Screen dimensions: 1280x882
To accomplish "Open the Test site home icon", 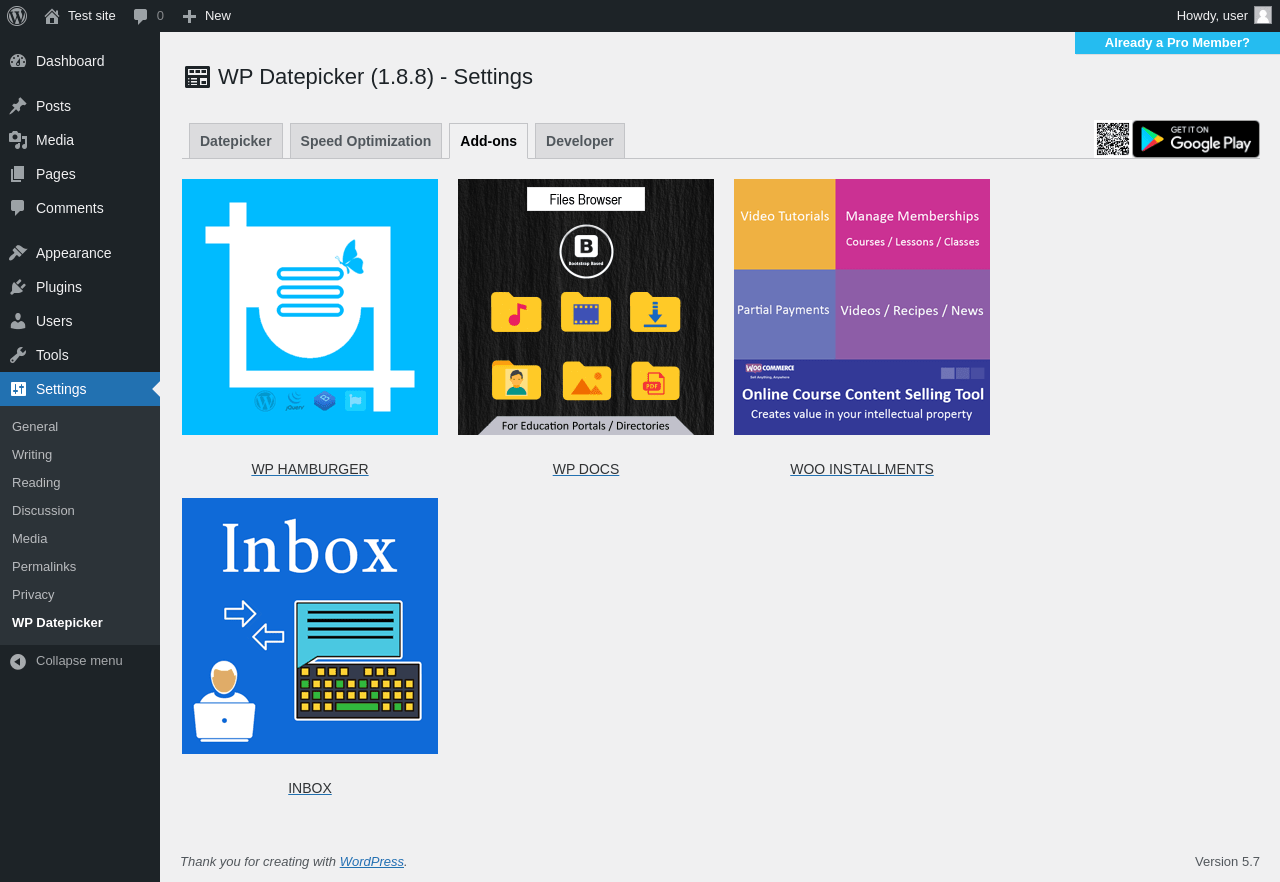I will point(52,16).
